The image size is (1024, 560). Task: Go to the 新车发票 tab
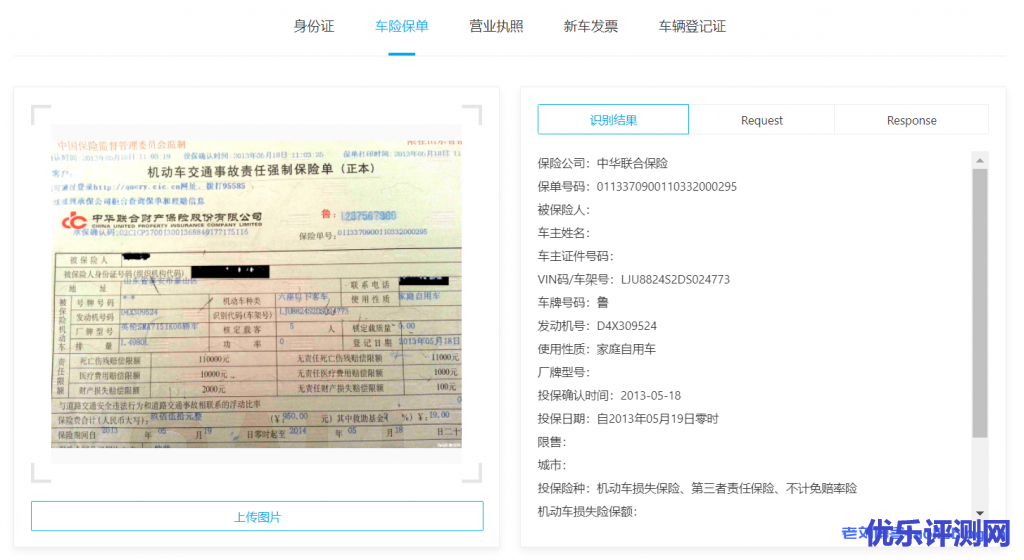(590, 26)
